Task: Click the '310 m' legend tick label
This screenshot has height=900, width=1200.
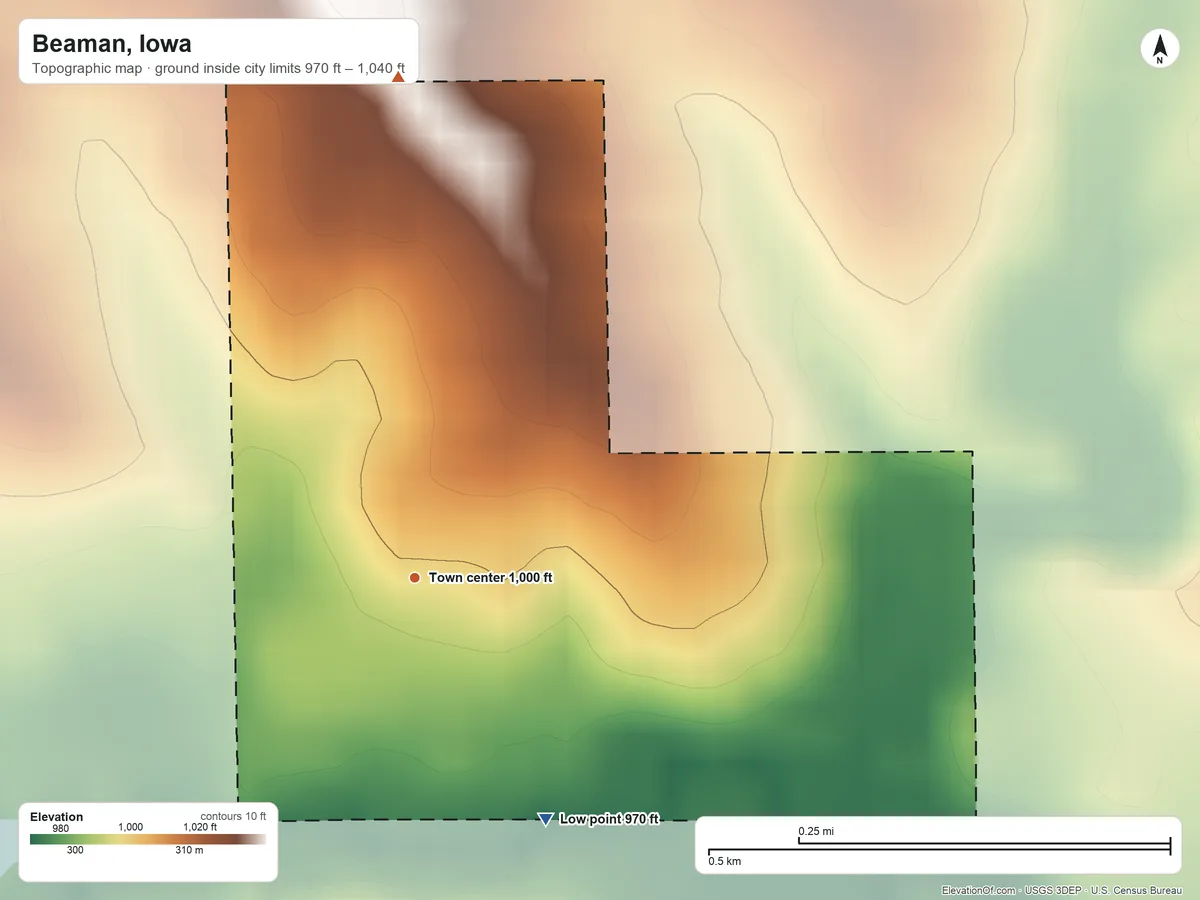Action: point(190,851)
